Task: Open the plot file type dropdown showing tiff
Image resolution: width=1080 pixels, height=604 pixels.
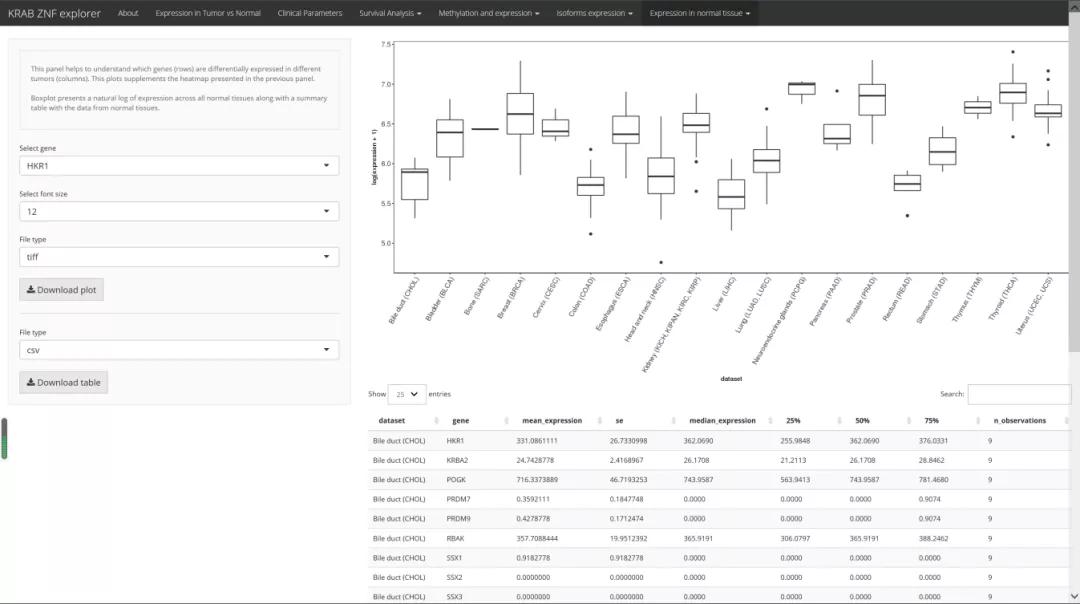Action: 179,257
